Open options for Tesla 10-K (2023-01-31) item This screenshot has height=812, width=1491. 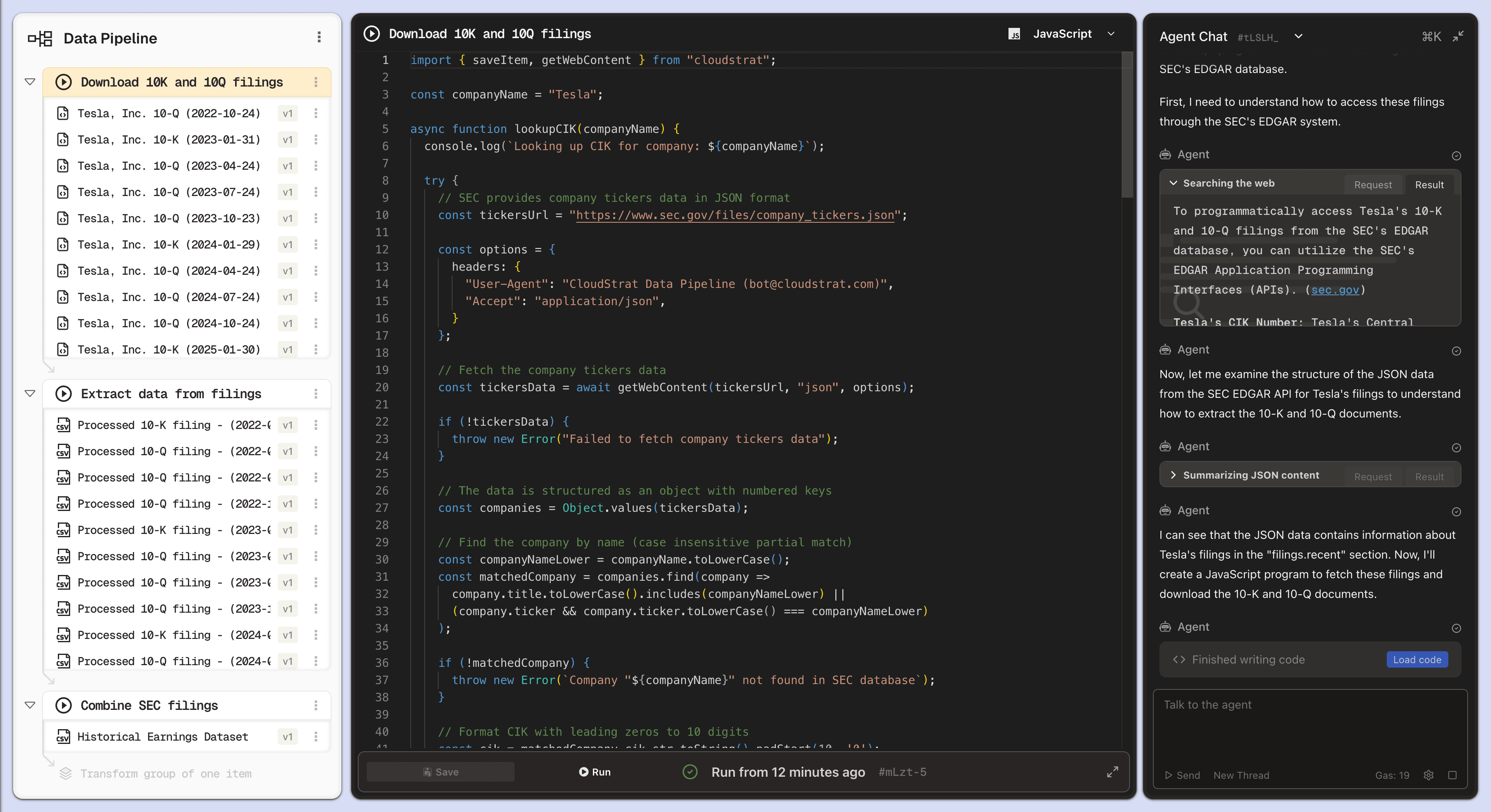(x=316, y=139)
